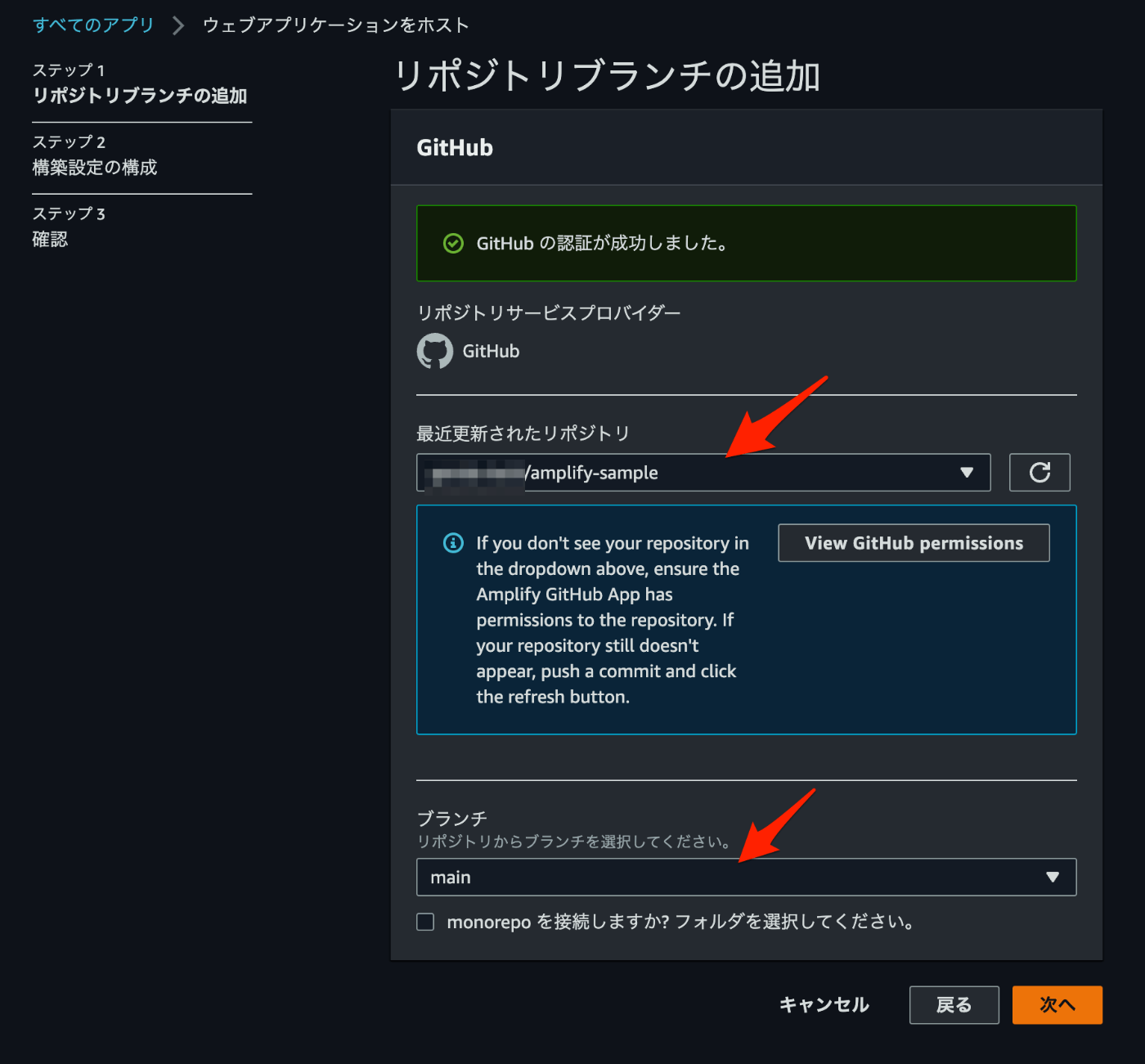Click the ブランチ field label
1145x1064 pixels.
[452, 818]
